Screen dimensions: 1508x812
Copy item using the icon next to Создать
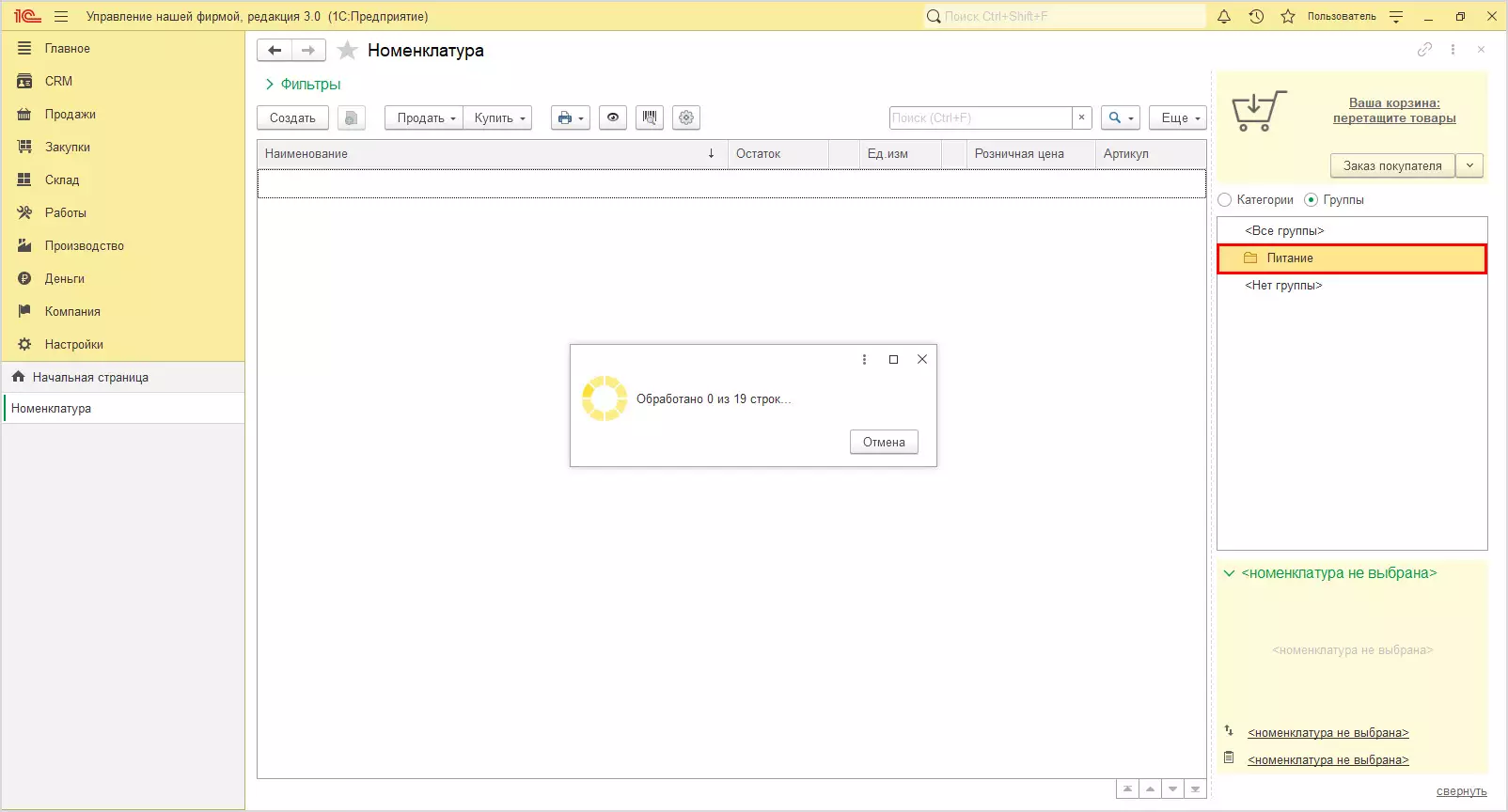[351, 117]
